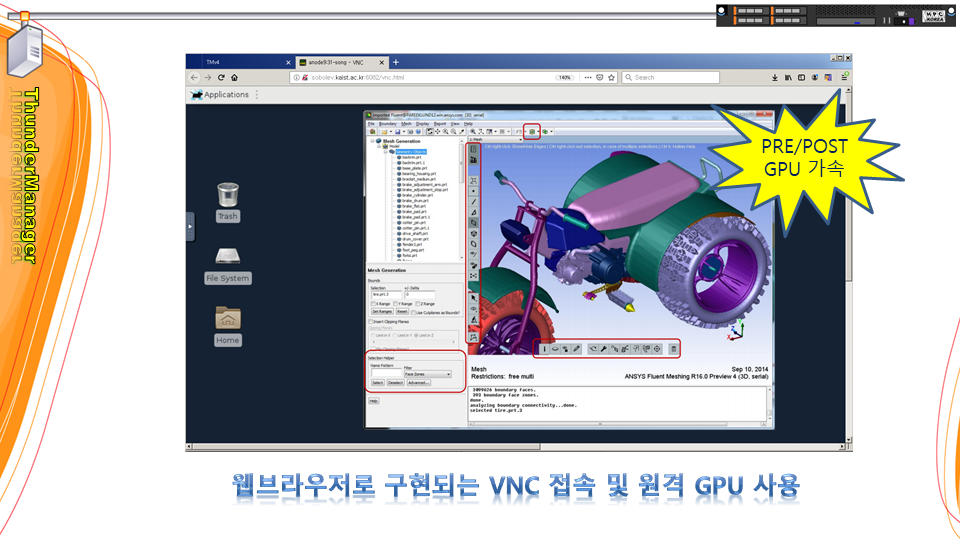The width and height of the screenshot is (960, 540).
Task: Select drive_shaft.prt in the tree
Action: pyautogui.click(x=413, y=233)
